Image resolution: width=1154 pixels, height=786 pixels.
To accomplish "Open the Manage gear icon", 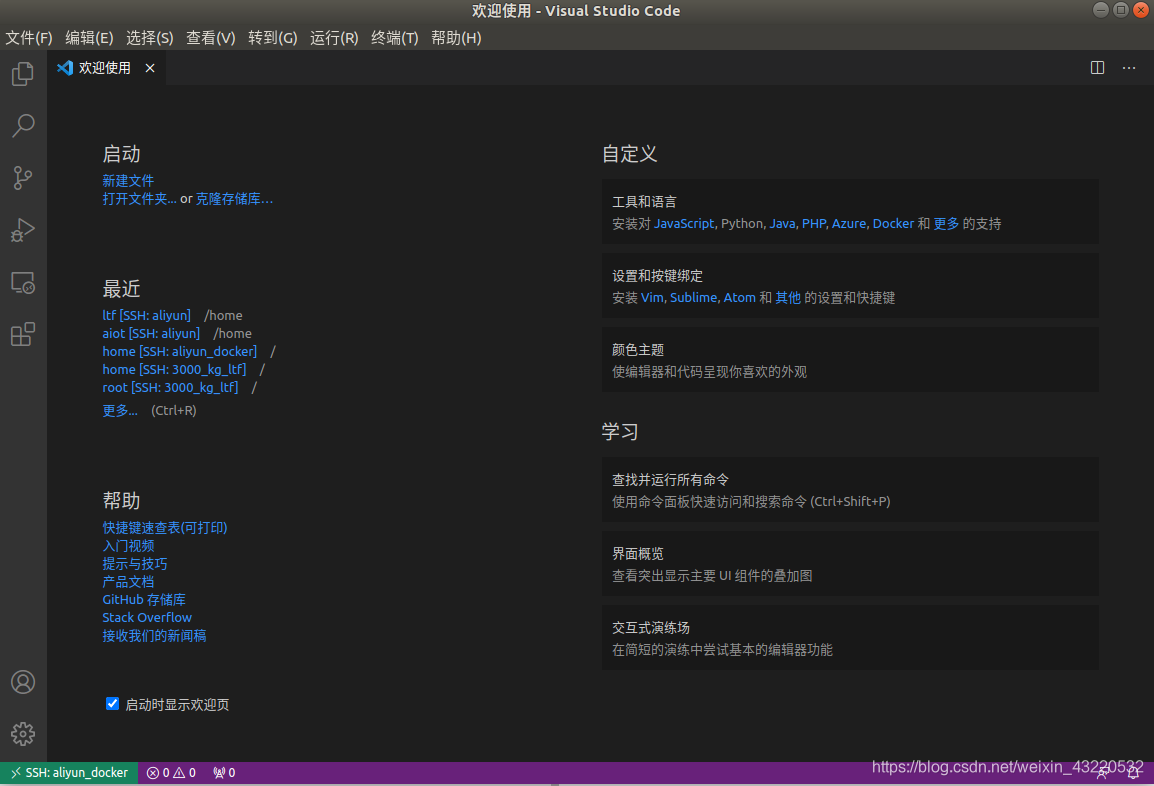I will click(x=23, y=734).
